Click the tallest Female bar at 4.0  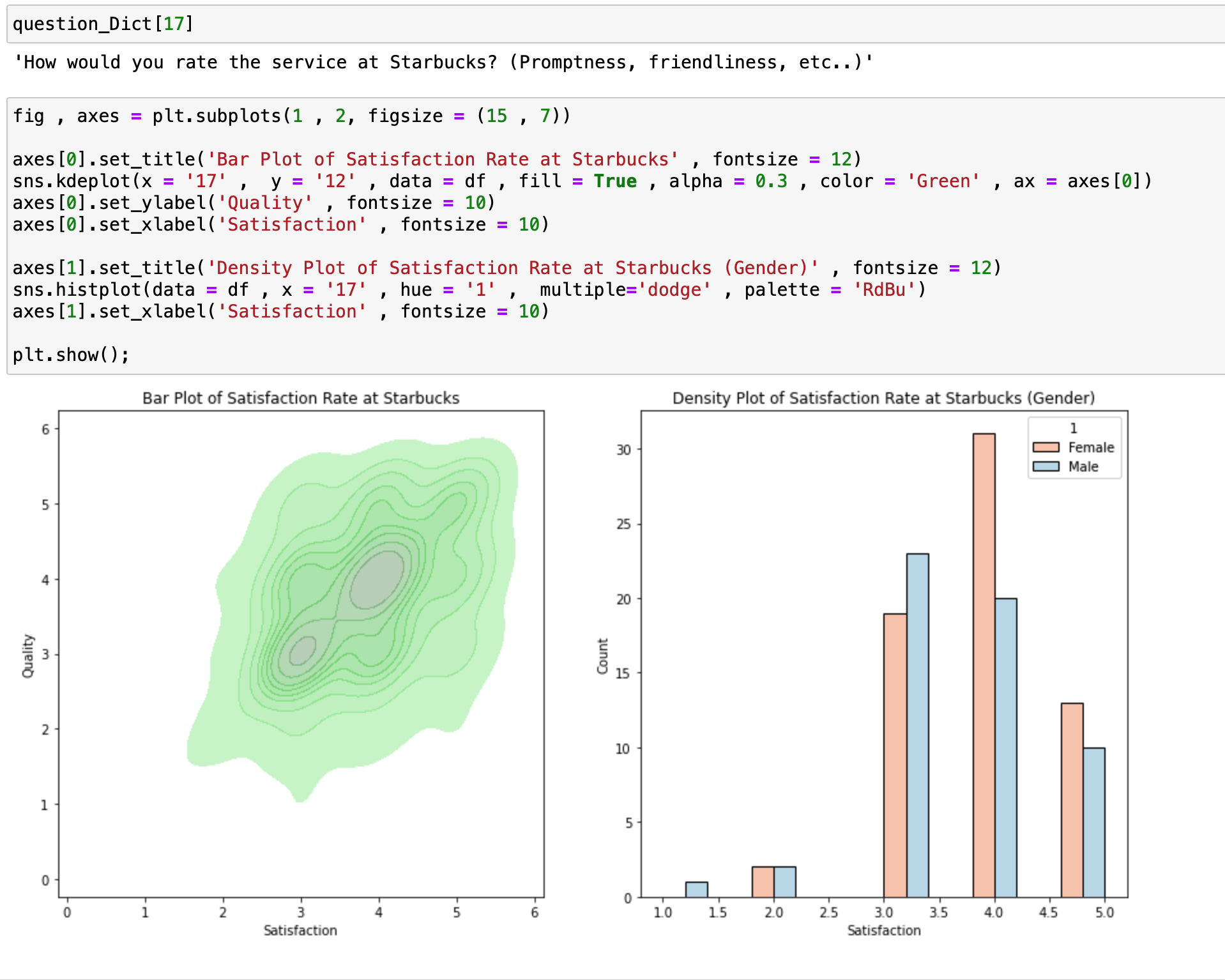tap(984, 665)
